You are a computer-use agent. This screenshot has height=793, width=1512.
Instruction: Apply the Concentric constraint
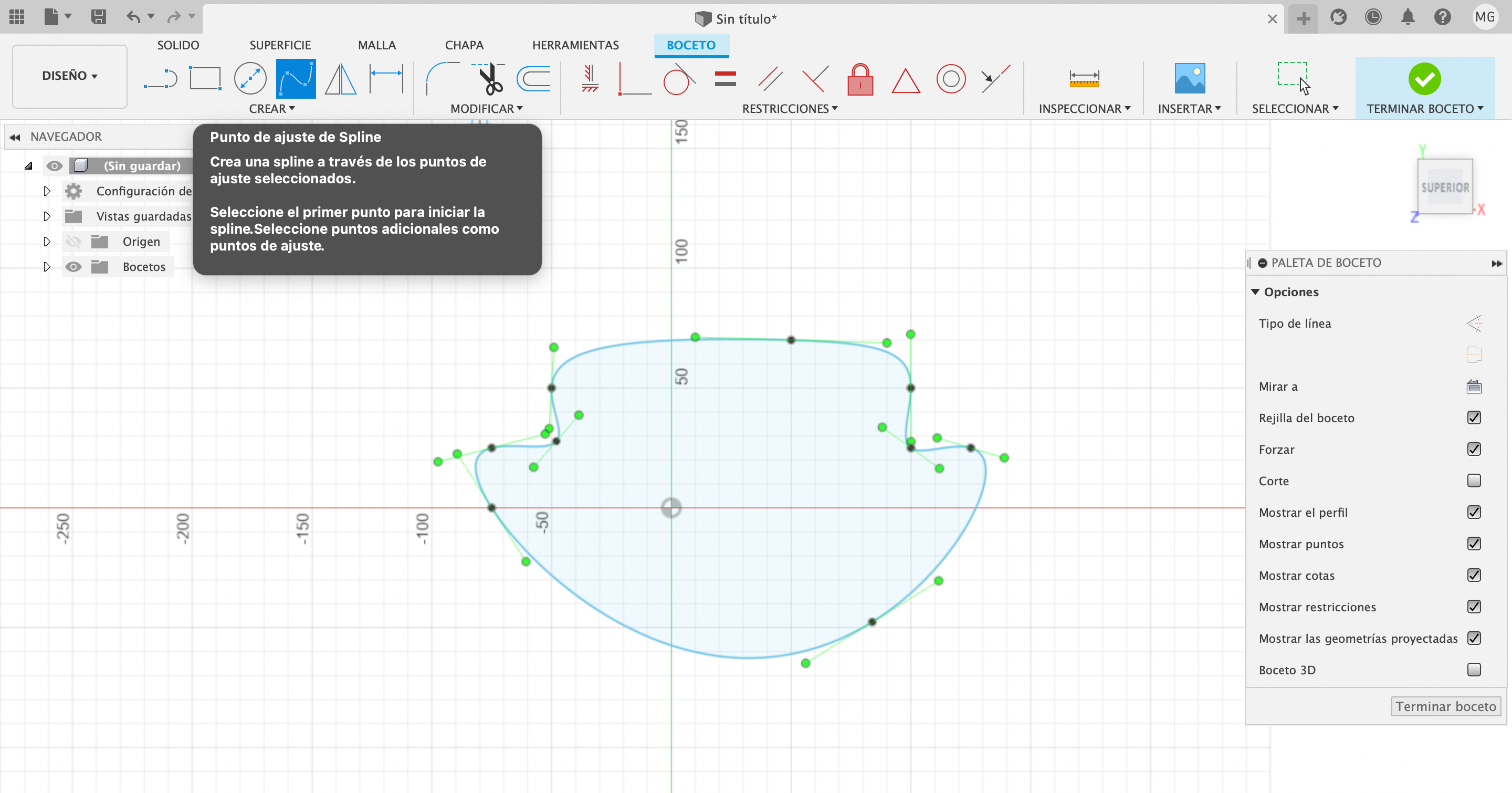coord(951,79)
